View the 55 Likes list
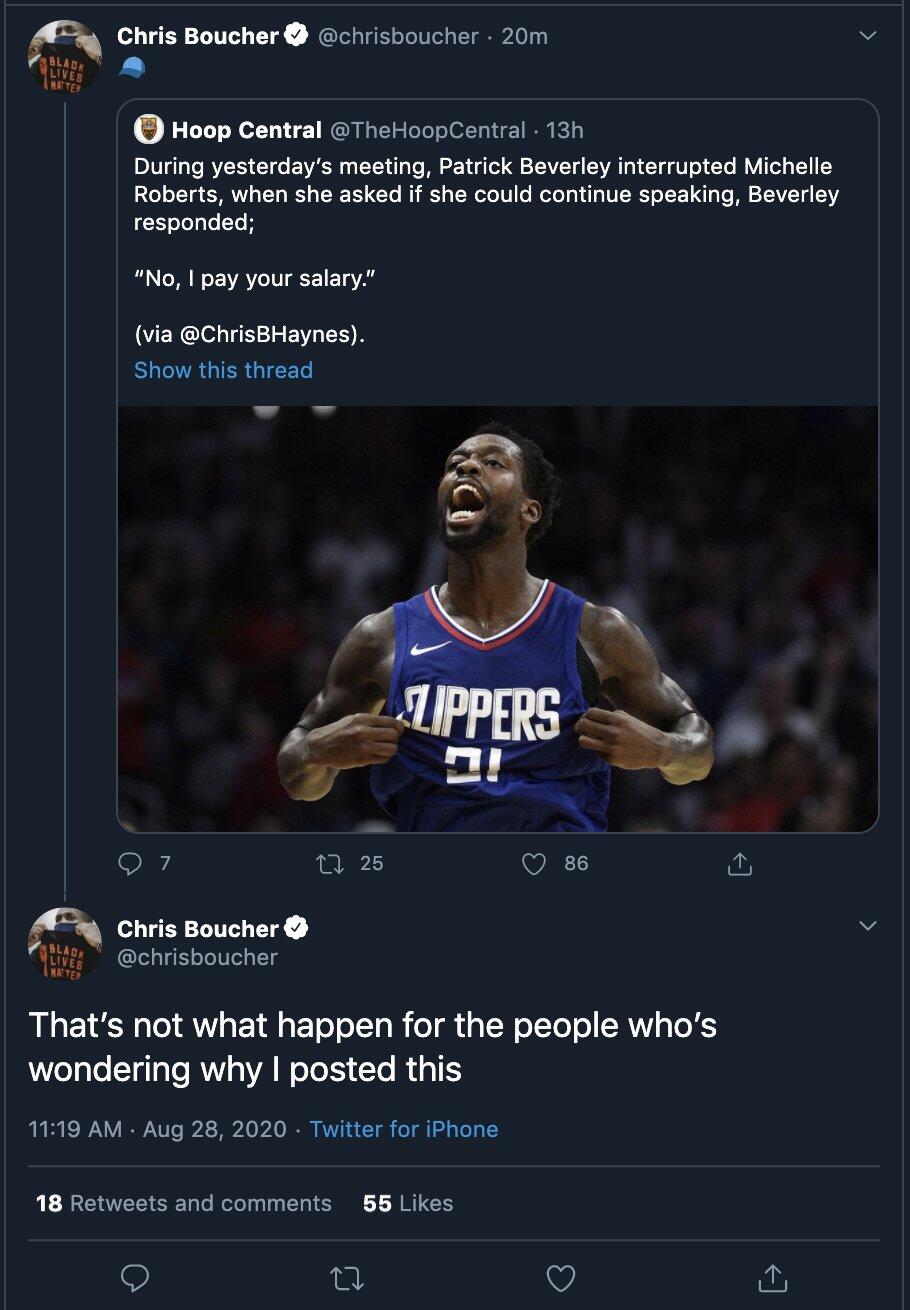The height and width of the screenshot is (1310, 910). pos(408,1203)
